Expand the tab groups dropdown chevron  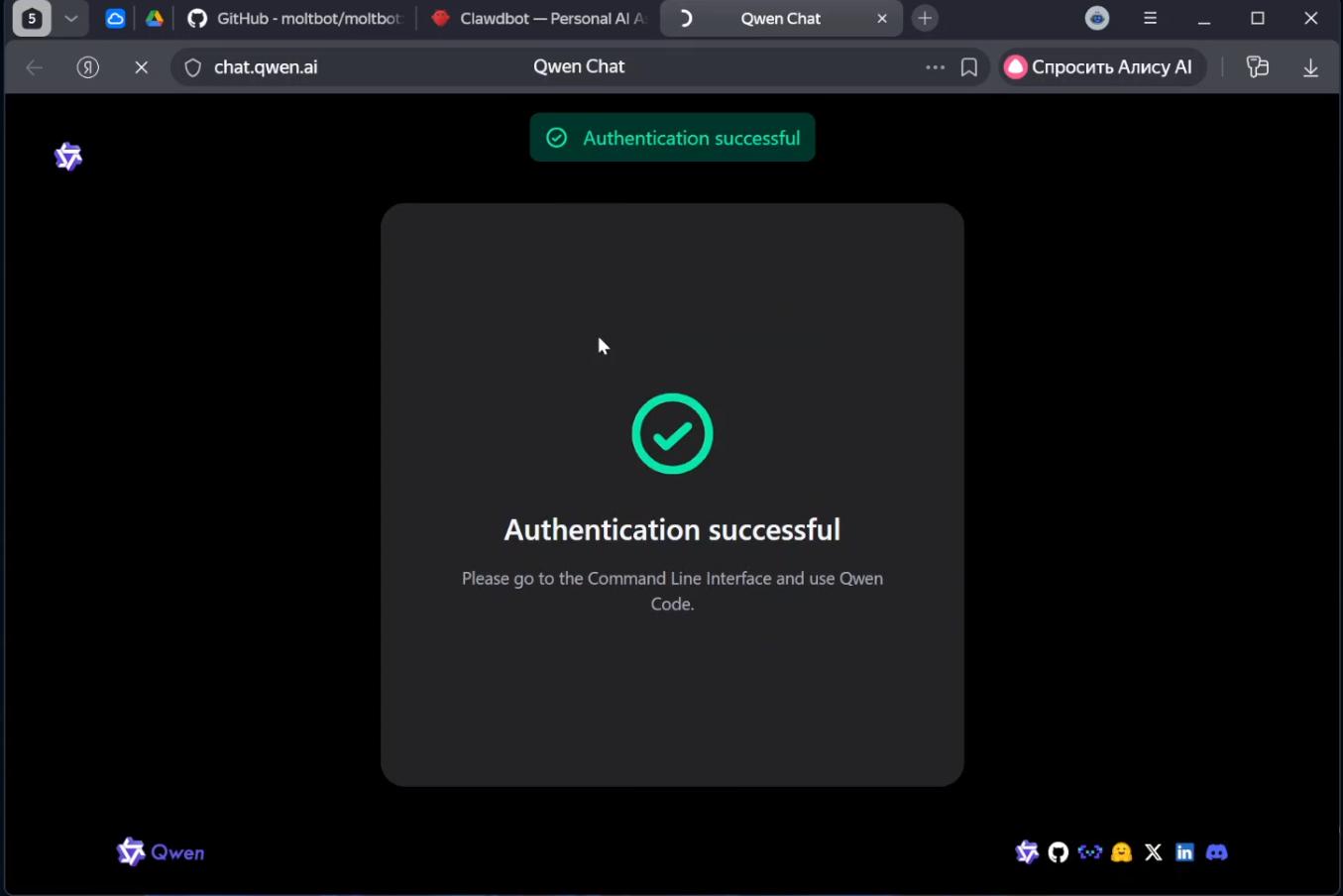(71, 19)
